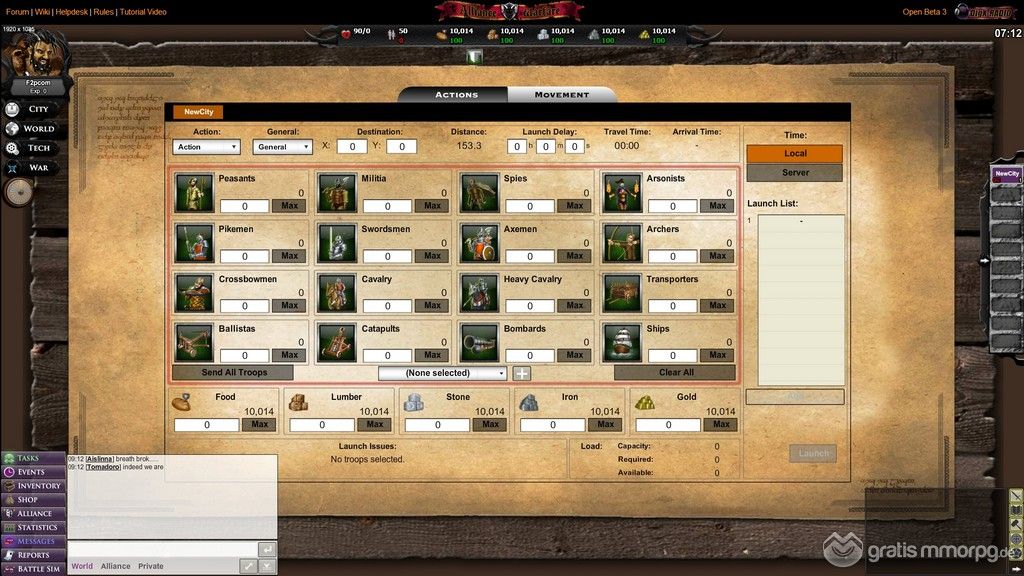
Task: Click the Peasants unit icon
Action: click(x=194, y=193)
